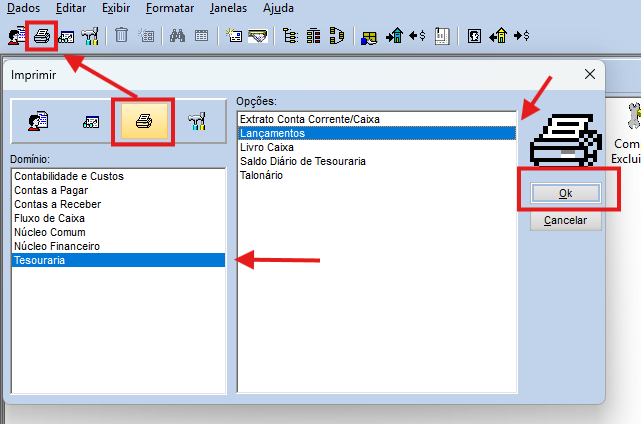Viewport: 641px width, 424px height.
Task: Select the hammer tools button in the dialog
Action: tap(197, 121)
